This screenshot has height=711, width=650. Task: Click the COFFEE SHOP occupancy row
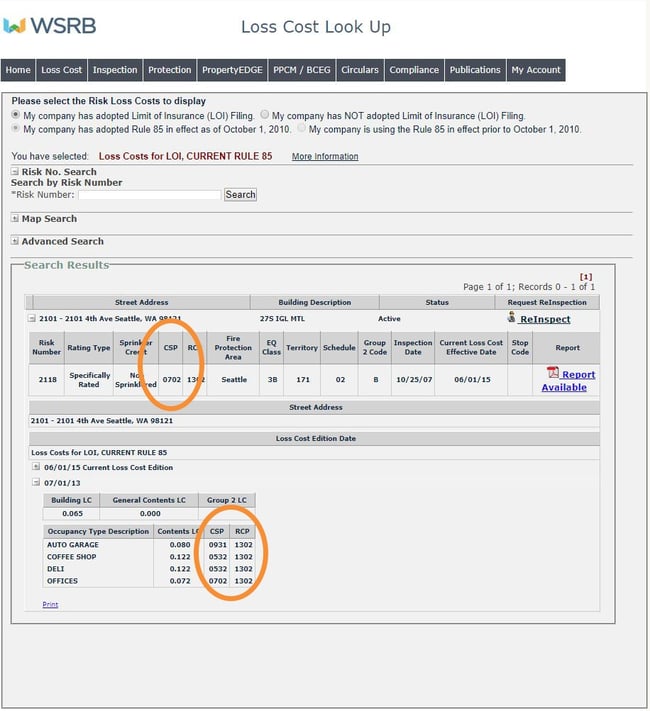pyautogui.click(x=149, y=556)
